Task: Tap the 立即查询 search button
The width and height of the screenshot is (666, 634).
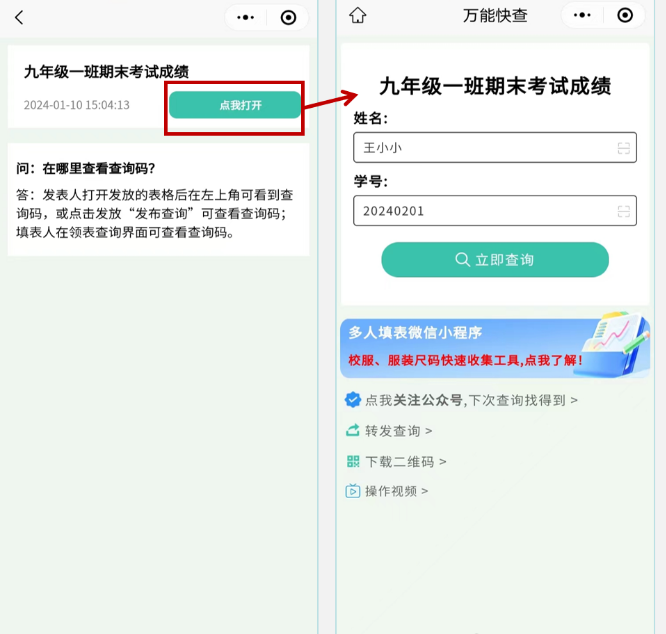Action: coord(495,259)
